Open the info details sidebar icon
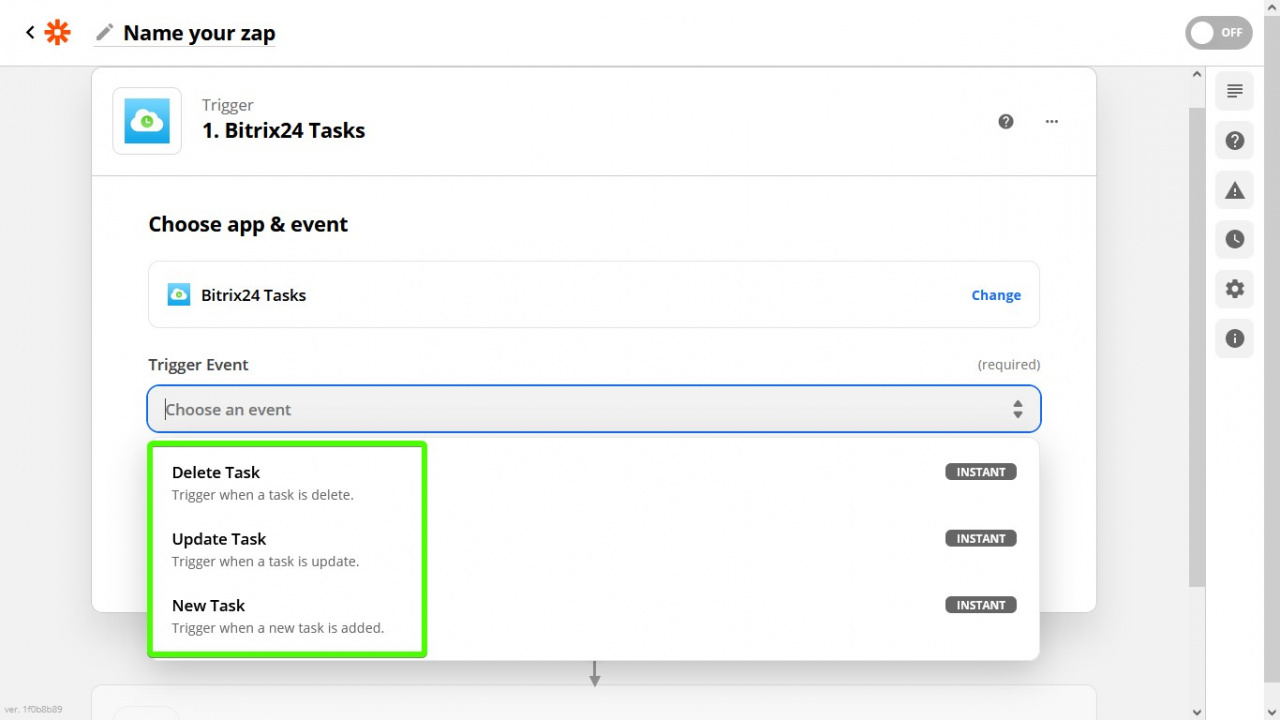Viewport: 1280px width, 720px height. tap(1235, 338)
